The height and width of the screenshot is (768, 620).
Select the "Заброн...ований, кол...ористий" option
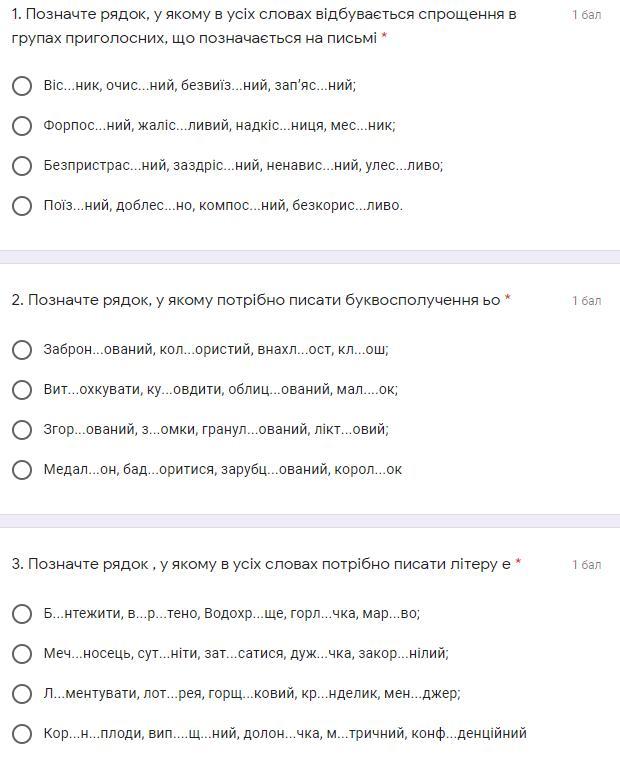click(22, 350)
